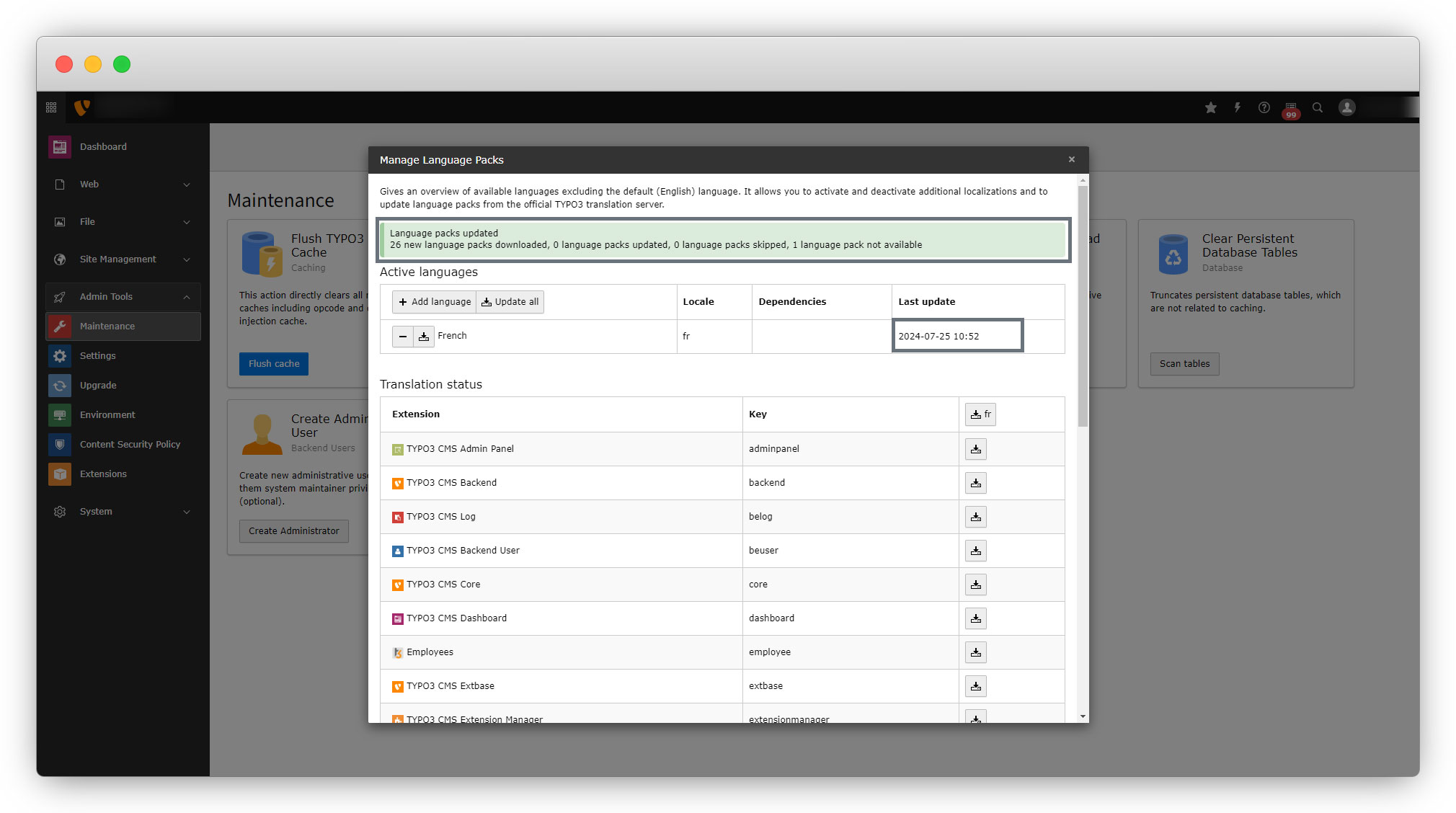Click download icon next to French language
Image resolution: width=1456 pixels, height=813 pixels.
click(x=424, y=337)
